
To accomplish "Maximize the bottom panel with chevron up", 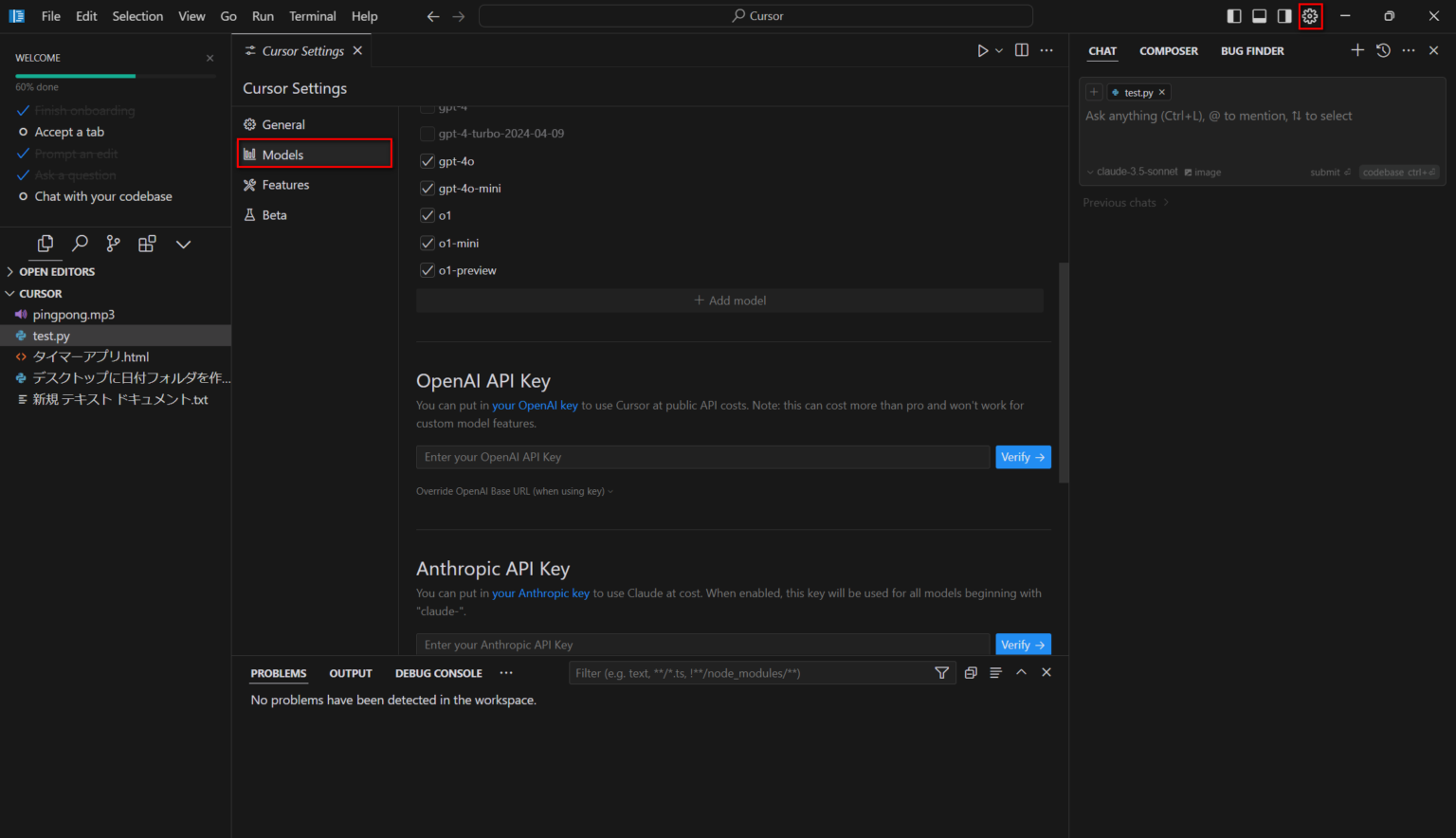I will (1021, 672).
